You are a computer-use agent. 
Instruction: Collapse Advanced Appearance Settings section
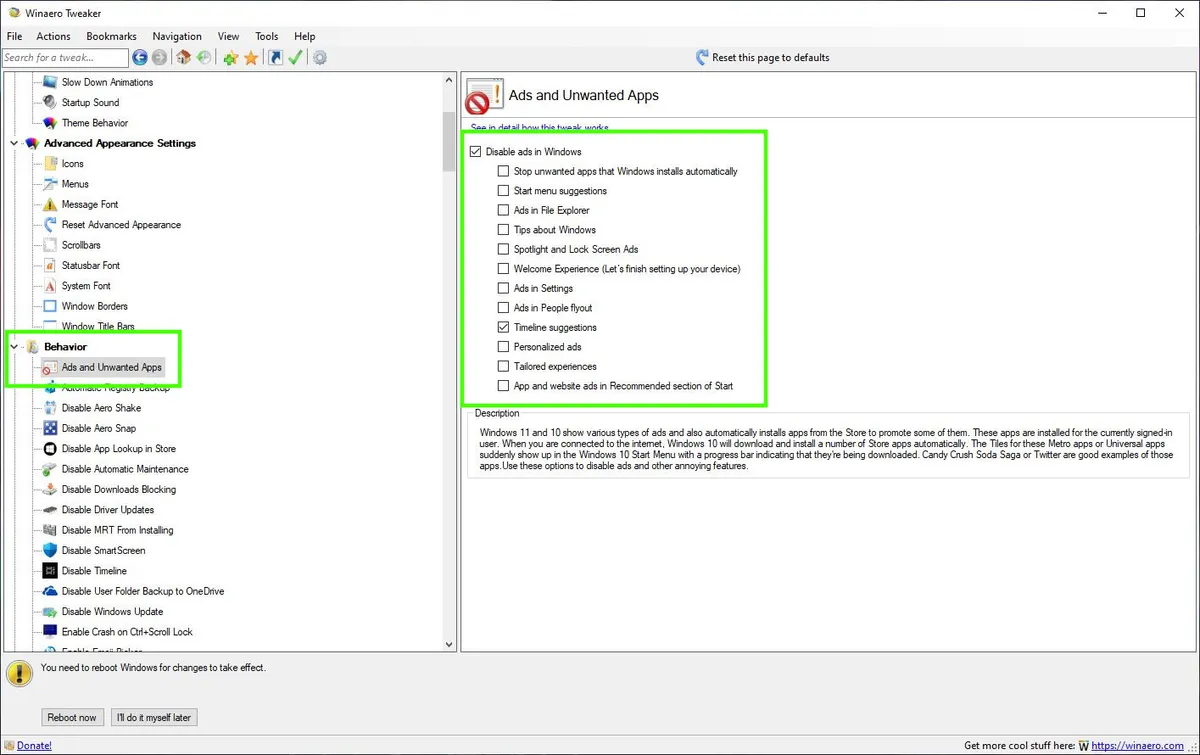tap(14, 143)
